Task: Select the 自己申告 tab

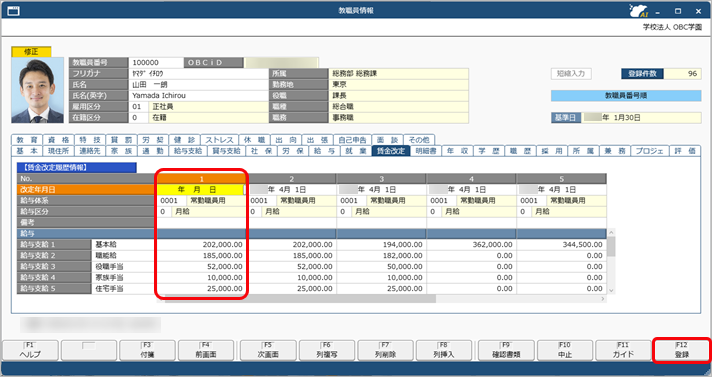Action: point(352,140)
